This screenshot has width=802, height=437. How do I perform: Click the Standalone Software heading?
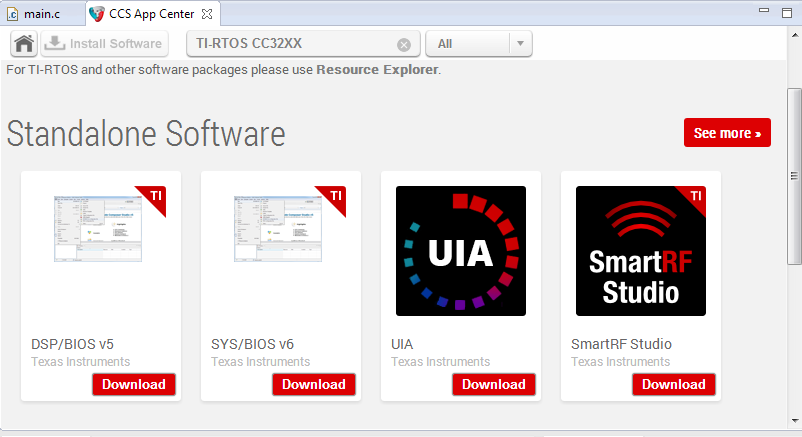tap(146, 134)
